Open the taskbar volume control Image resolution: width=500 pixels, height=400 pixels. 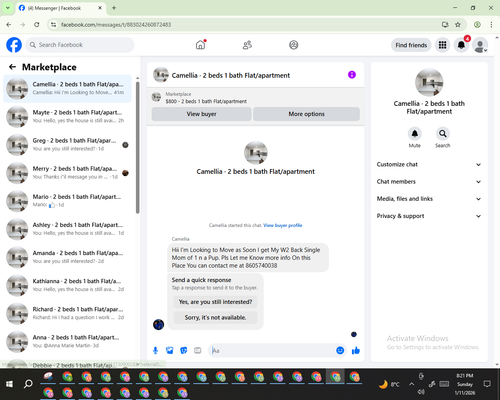point(421,392)
